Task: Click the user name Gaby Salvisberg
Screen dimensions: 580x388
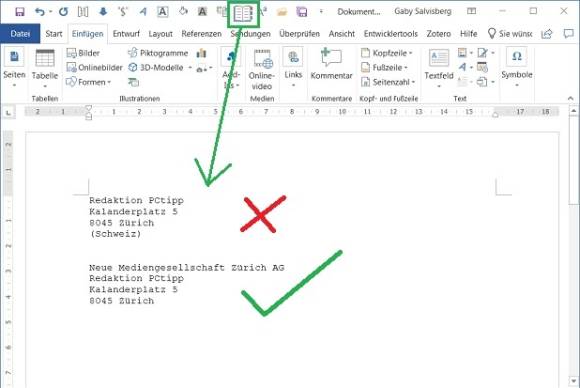Action: tap(423, 11)
